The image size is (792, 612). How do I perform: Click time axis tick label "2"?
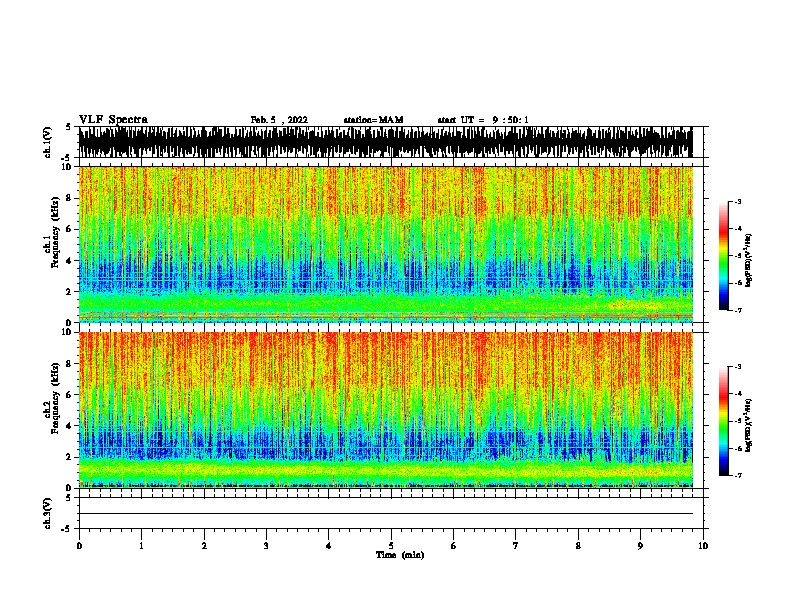point(204,546)
